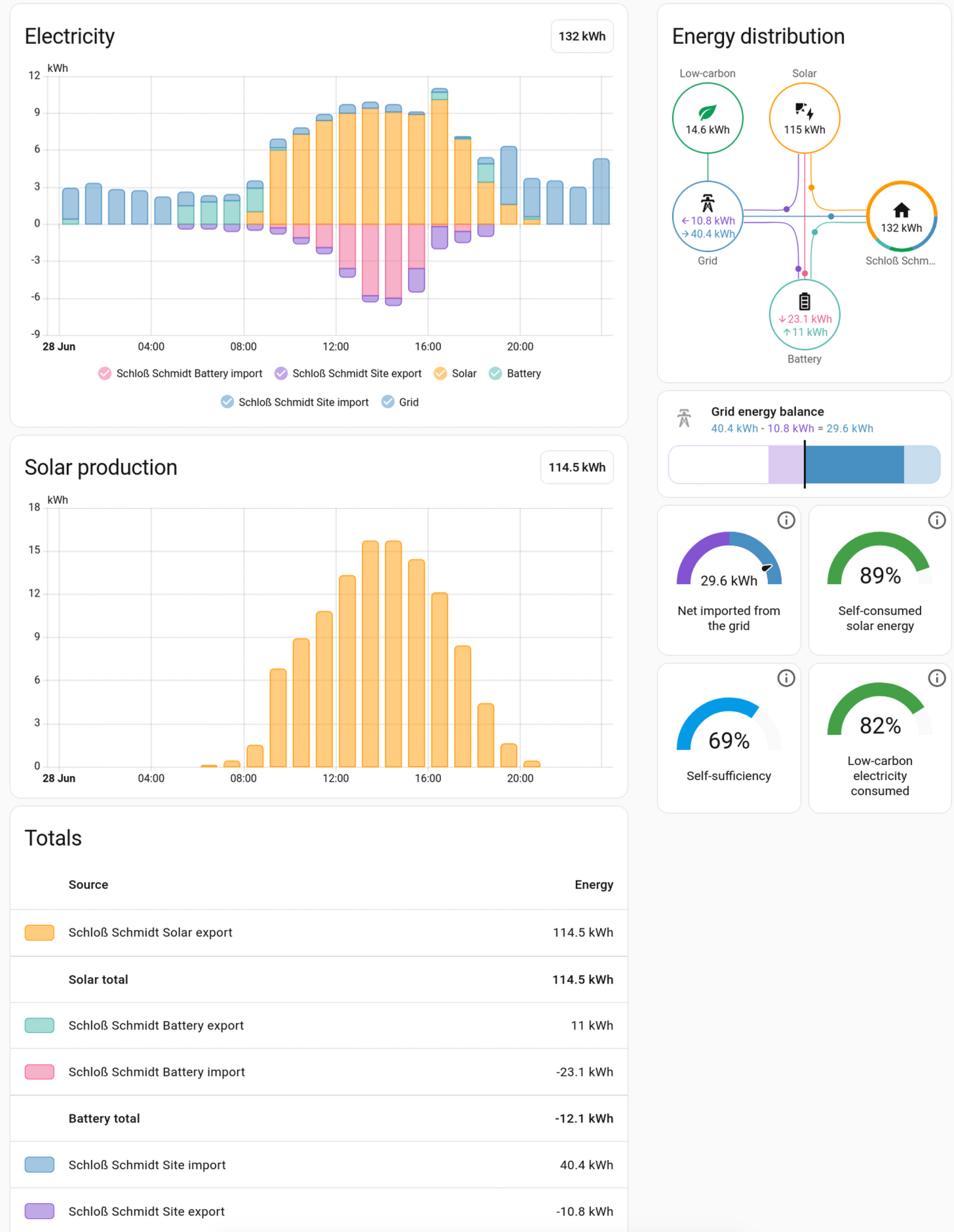The width and height of the screenshot is (954, 1232).
Task: Toggle Battery legend item in Electricity chart
Action: click(515, 373)
